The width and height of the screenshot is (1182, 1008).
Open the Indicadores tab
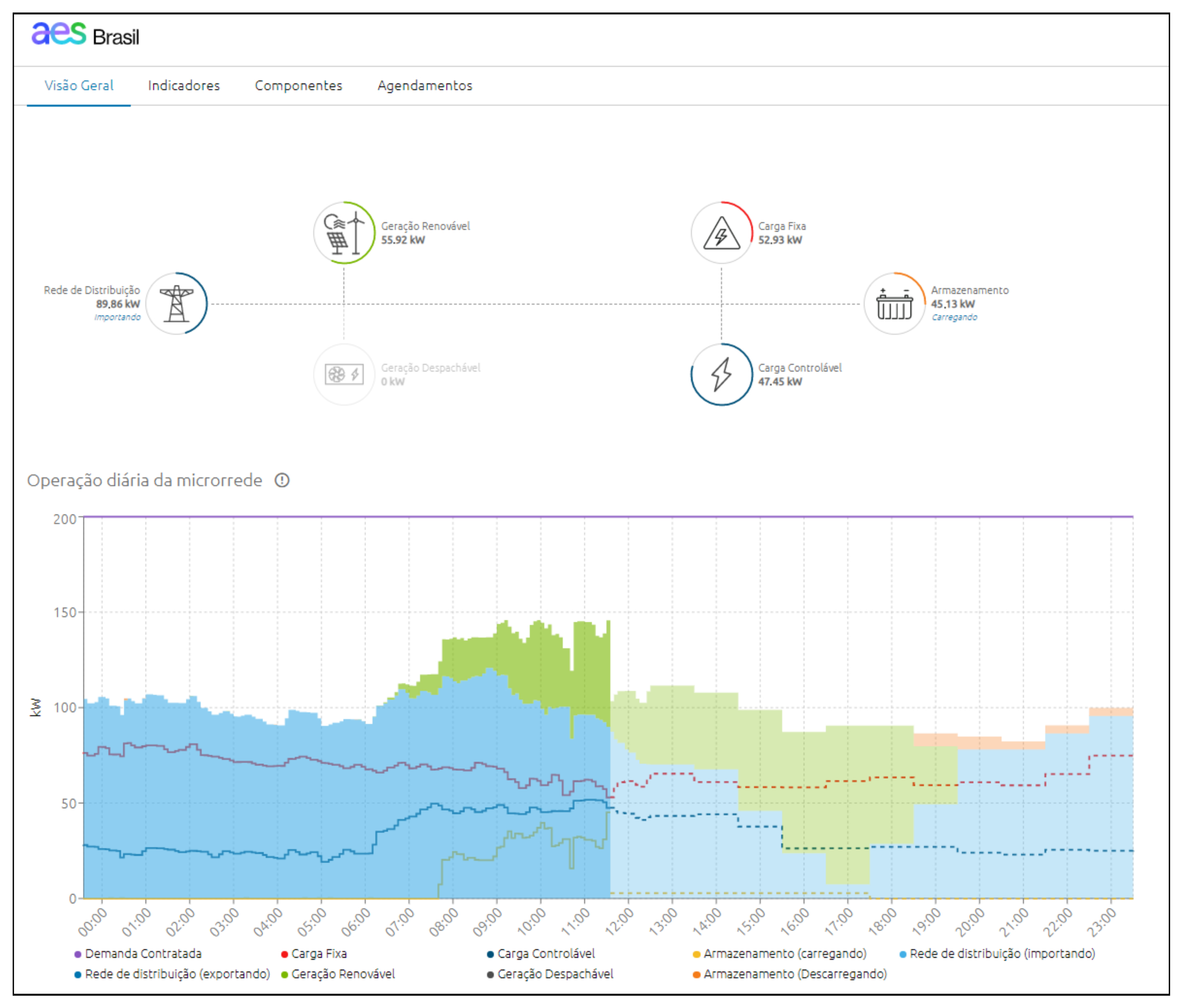tap(184, 86)
